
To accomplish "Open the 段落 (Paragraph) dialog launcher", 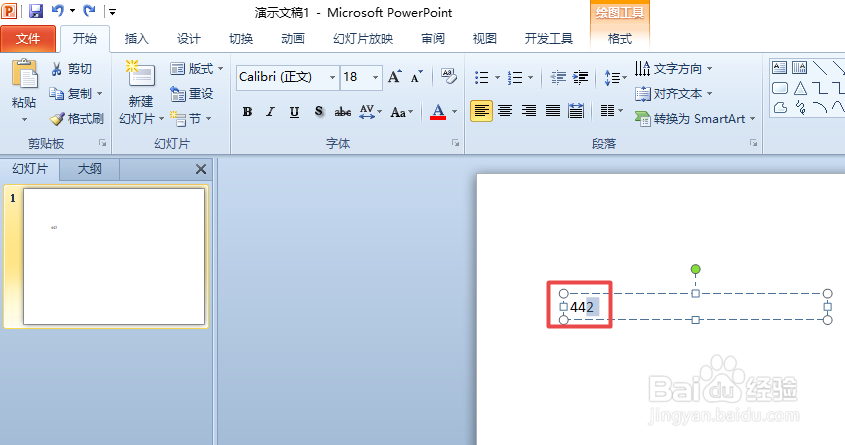I will point(753,143).
